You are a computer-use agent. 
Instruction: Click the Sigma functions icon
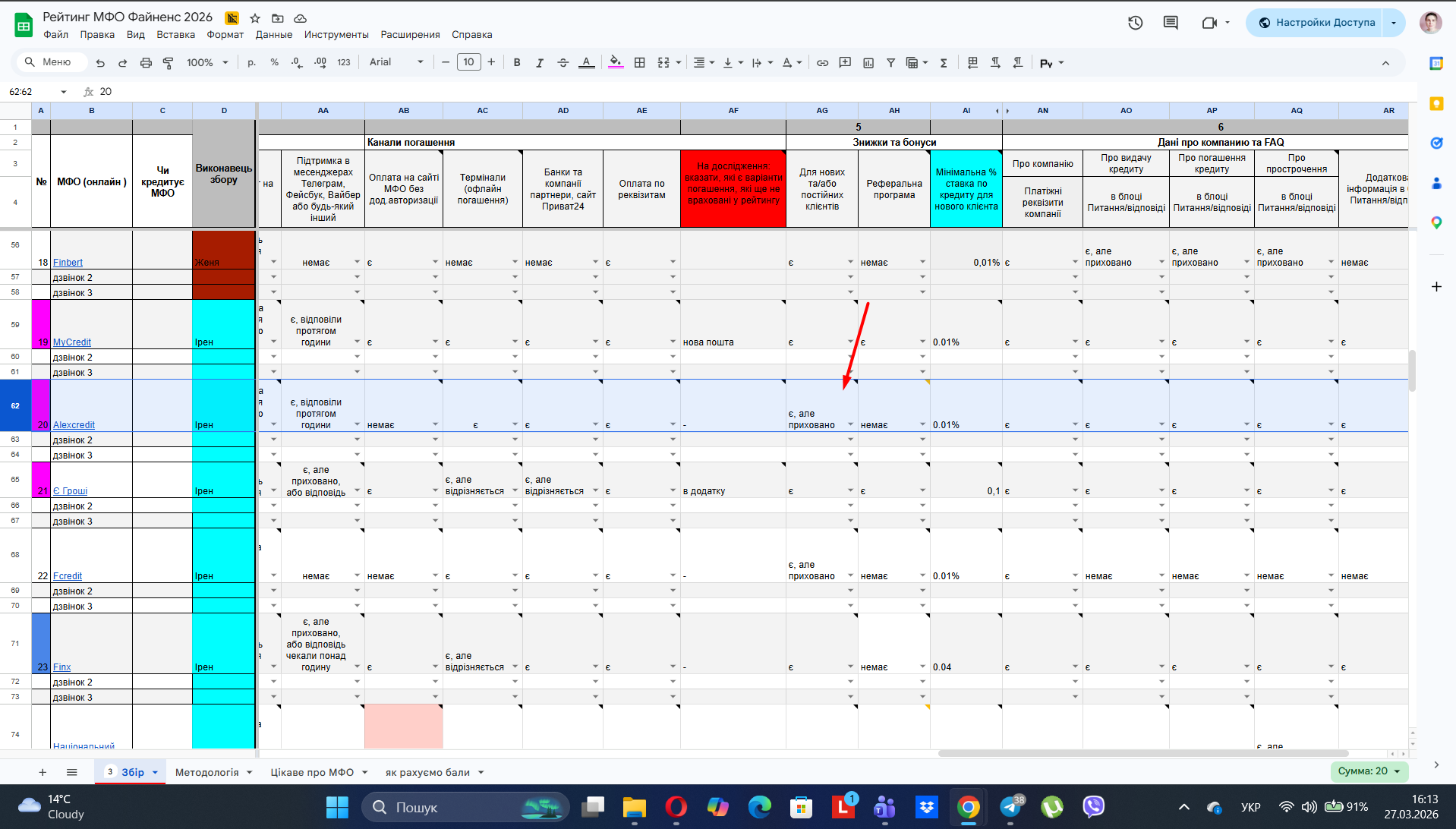(944, 63)
